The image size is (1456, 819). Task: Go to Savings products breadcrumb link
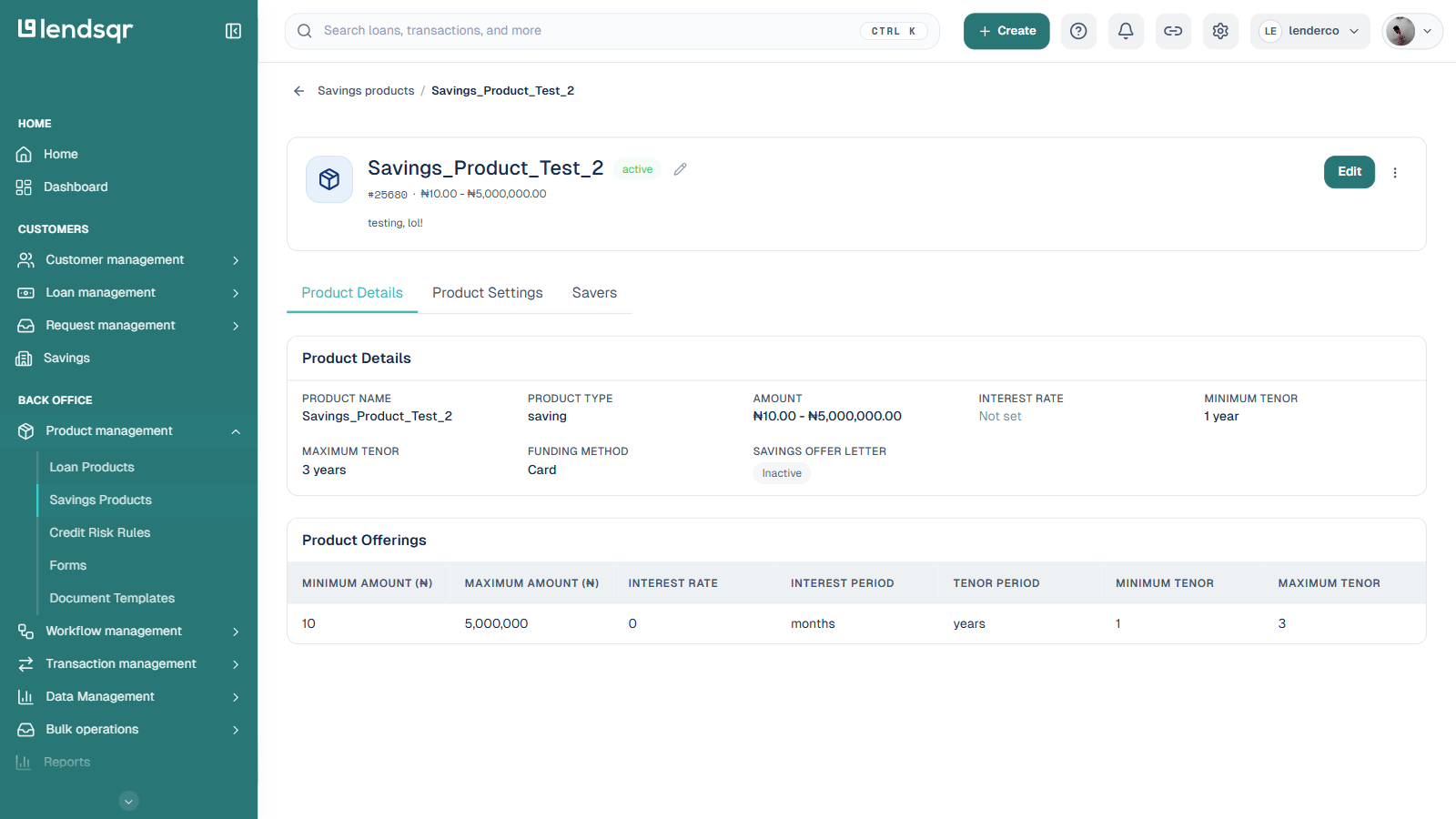(366, 91)
